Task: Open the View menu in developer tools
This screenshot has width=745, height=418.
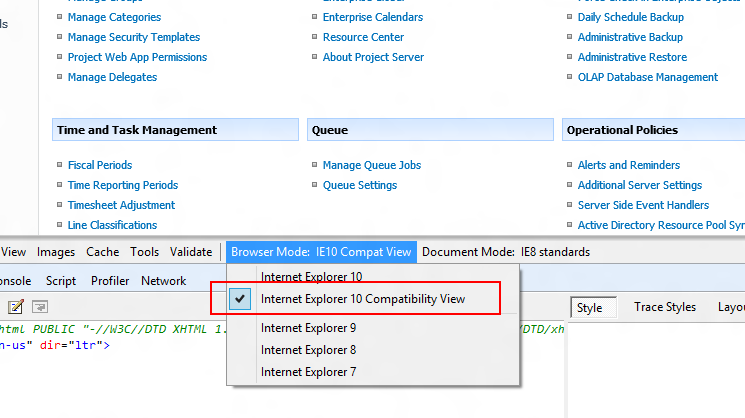Action: 13,252
